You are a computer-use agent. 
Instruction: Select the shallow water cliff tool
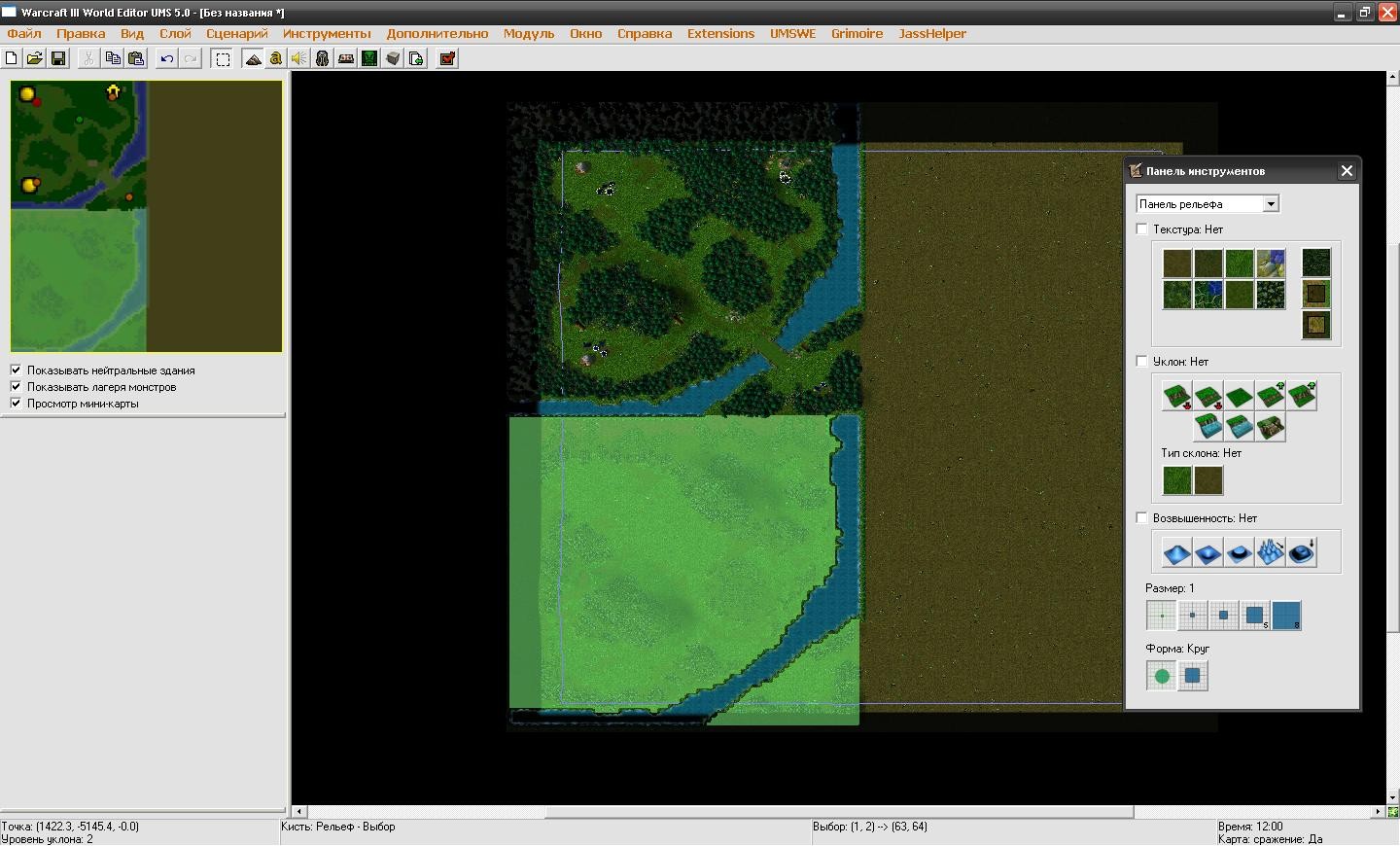[1240, 427]
